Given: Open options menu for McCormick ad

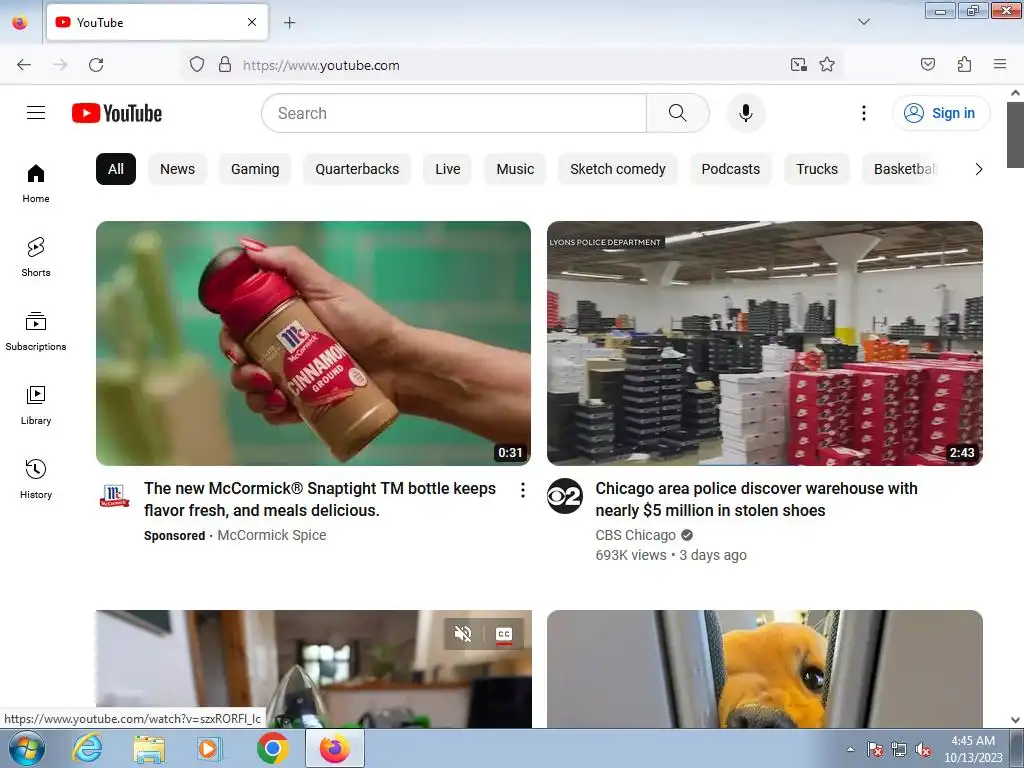Looking at the screenshot, I should [522, 490].
